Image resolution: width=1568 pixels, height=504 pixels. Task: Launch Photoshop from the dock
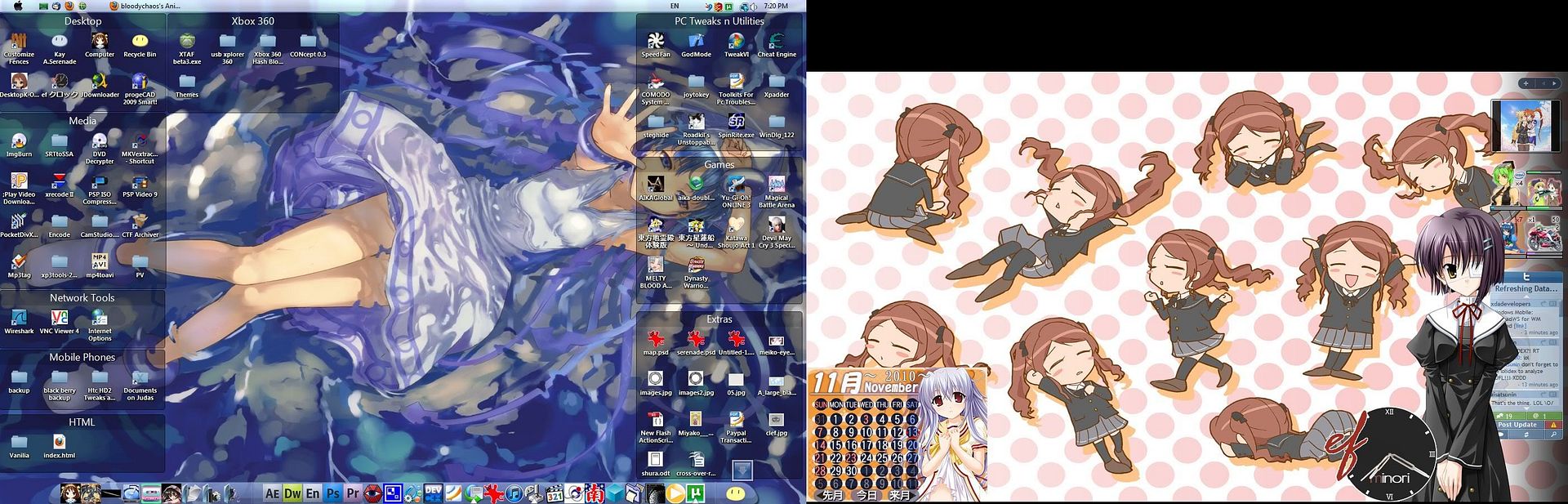tap(332, 493)
